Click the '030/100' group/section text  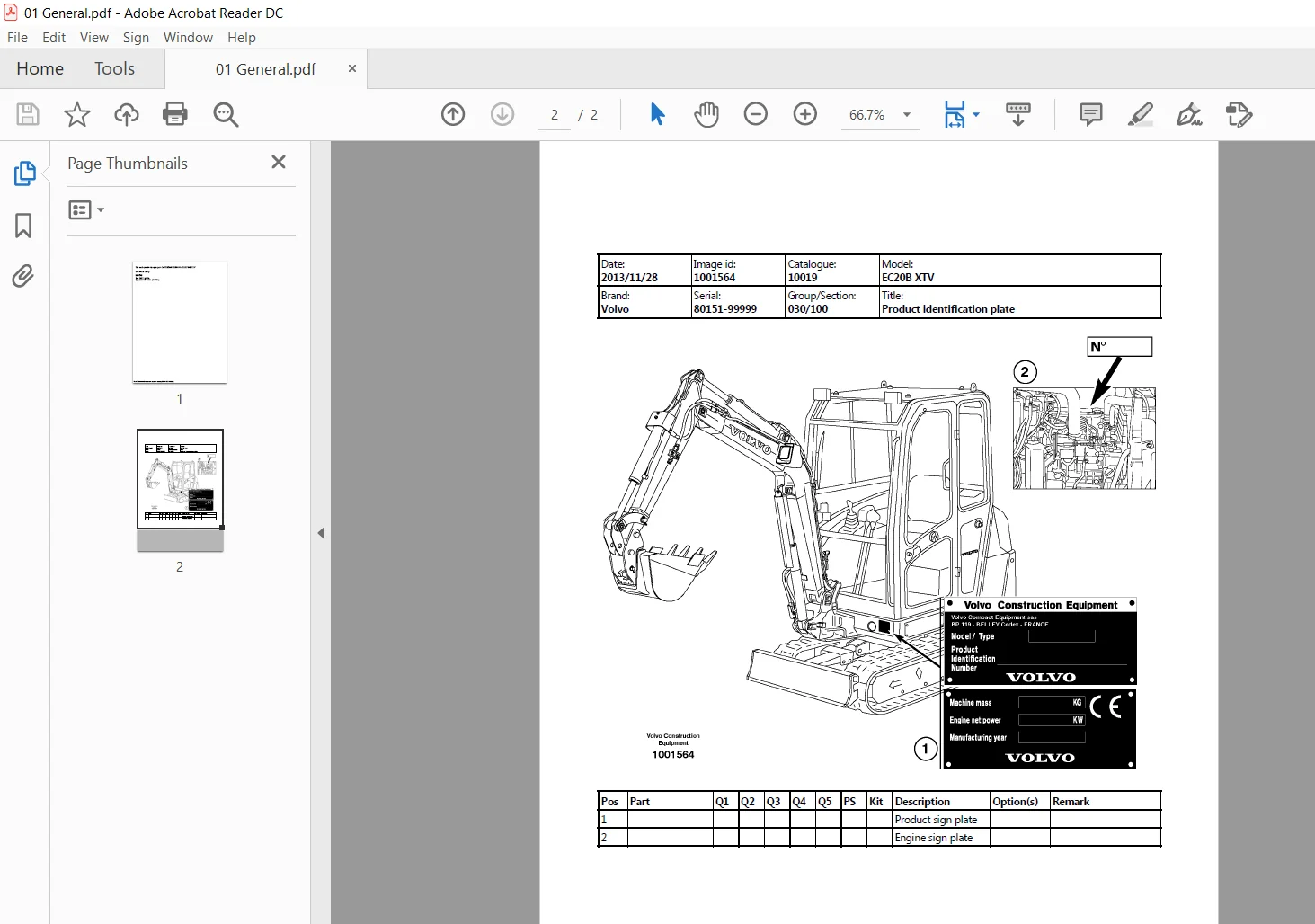[808, 309]
